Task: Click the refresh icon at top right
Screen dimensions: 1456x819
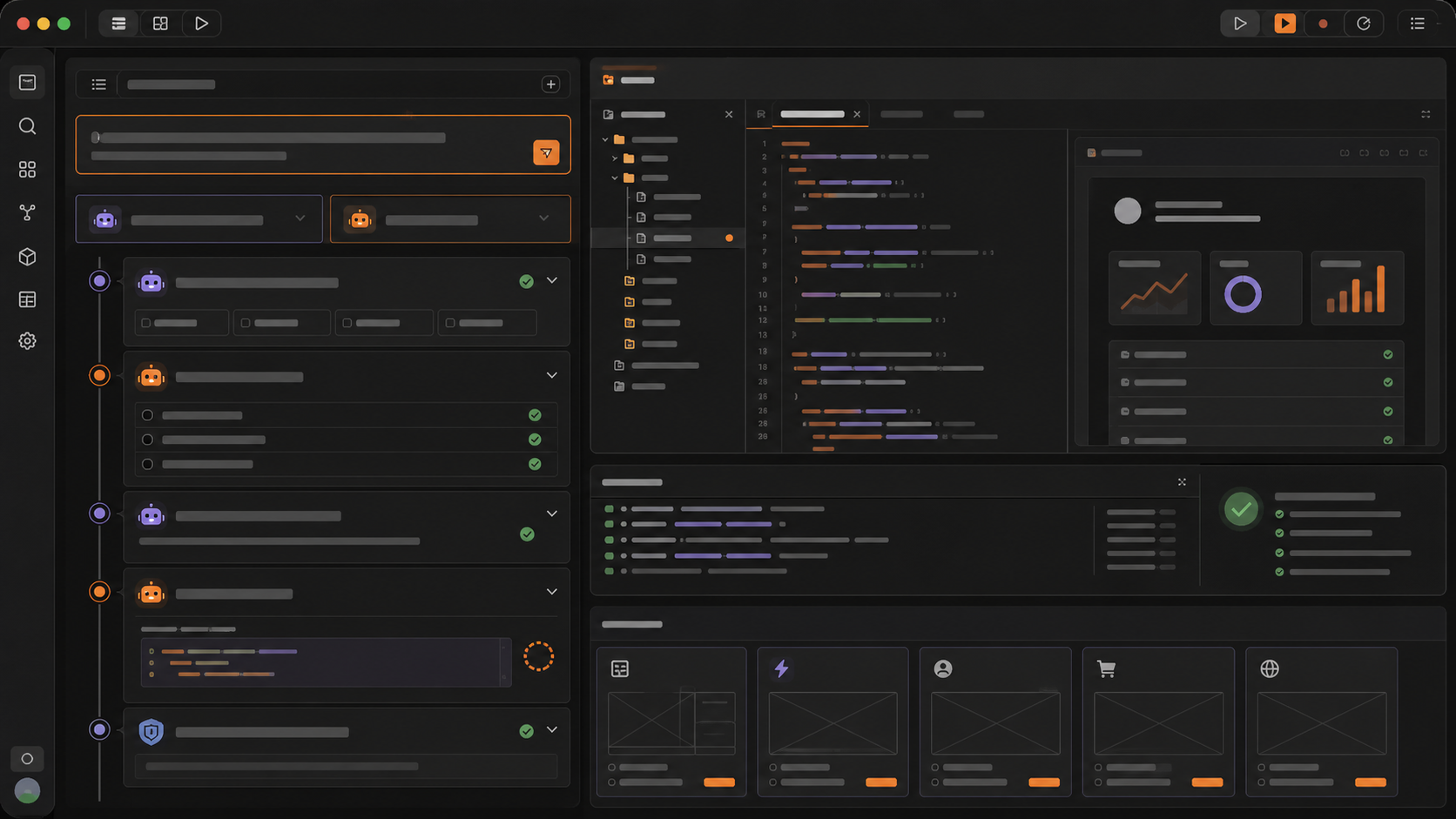Action: pyautogui.click(x=1364, y=23)
